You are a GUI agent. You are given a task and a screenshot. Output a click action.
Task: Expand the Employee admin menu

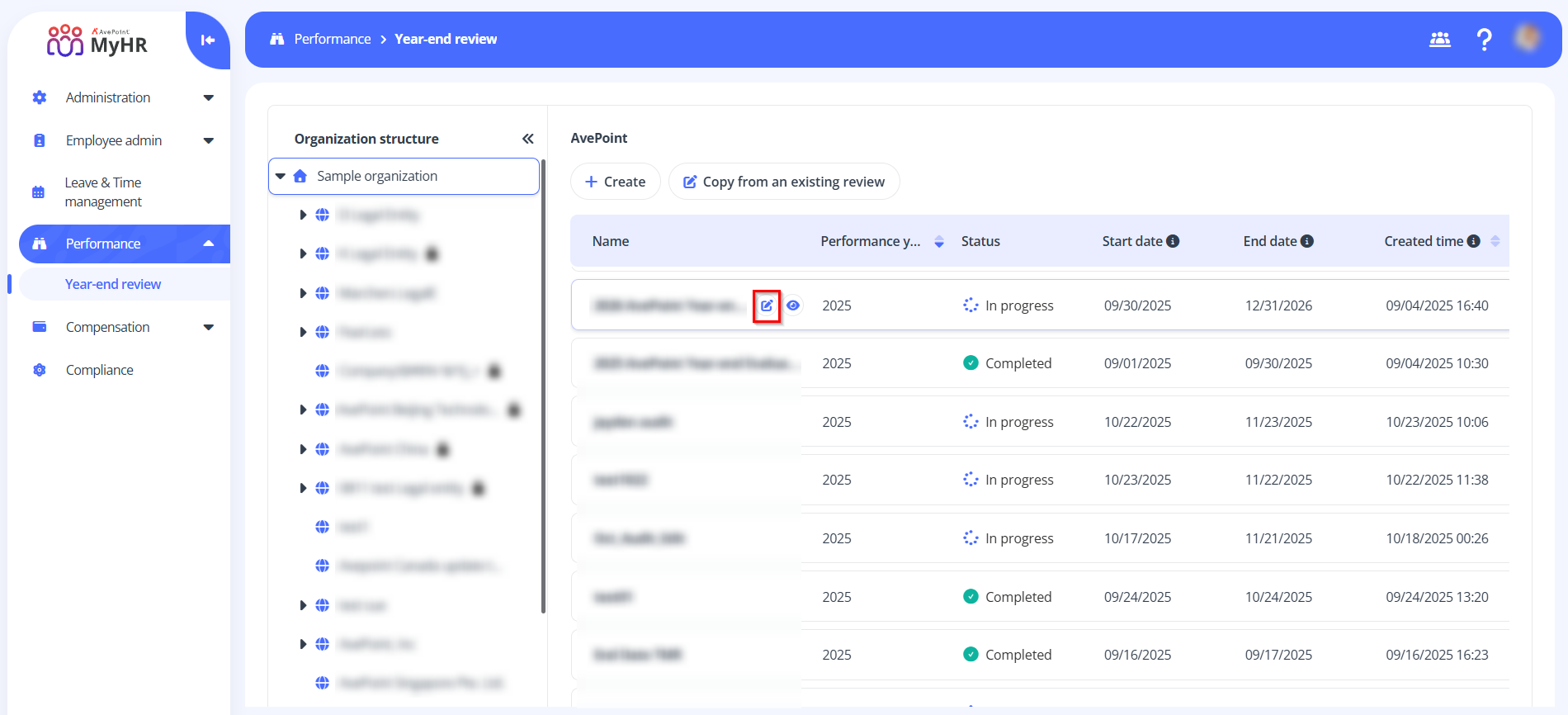[208, 140]
